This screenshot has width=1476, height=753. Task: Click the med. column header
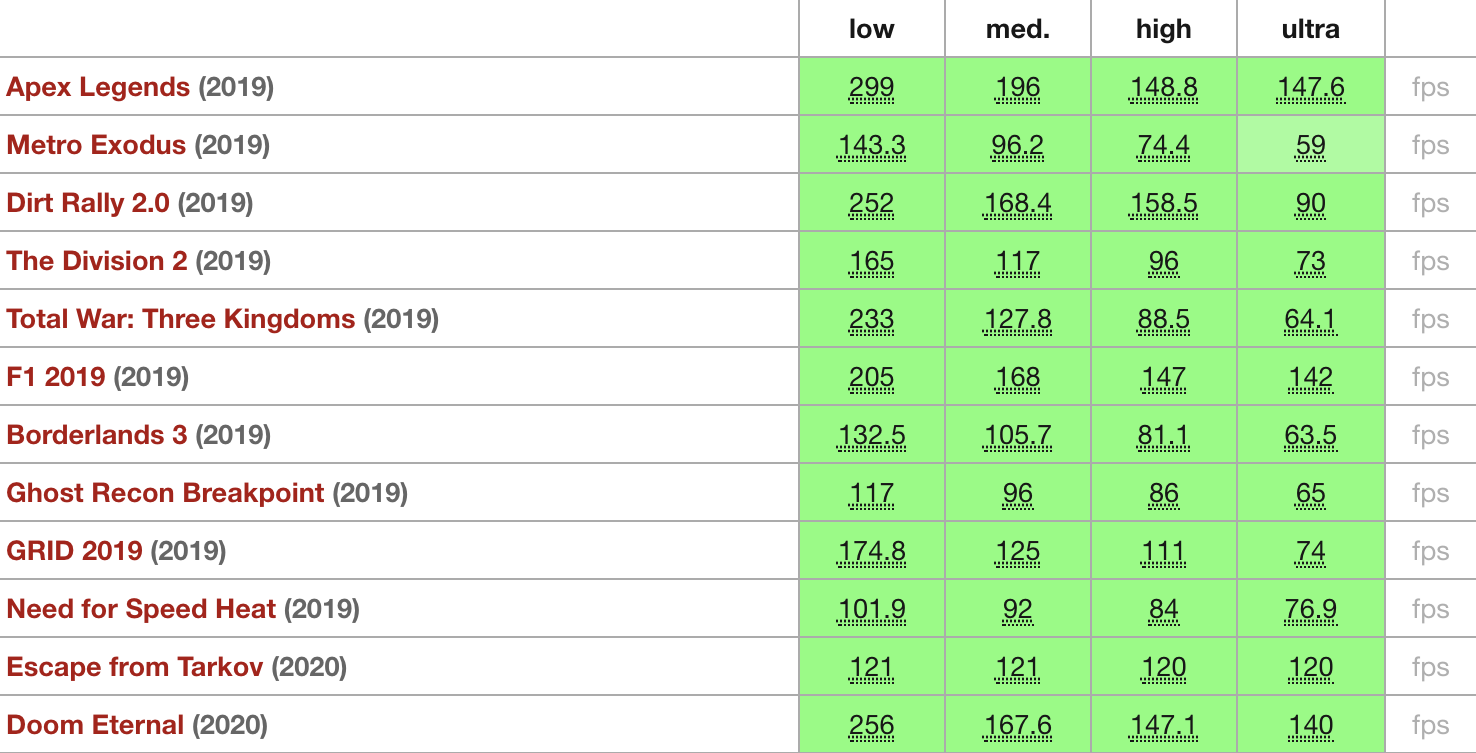(x=1017, y=29)
